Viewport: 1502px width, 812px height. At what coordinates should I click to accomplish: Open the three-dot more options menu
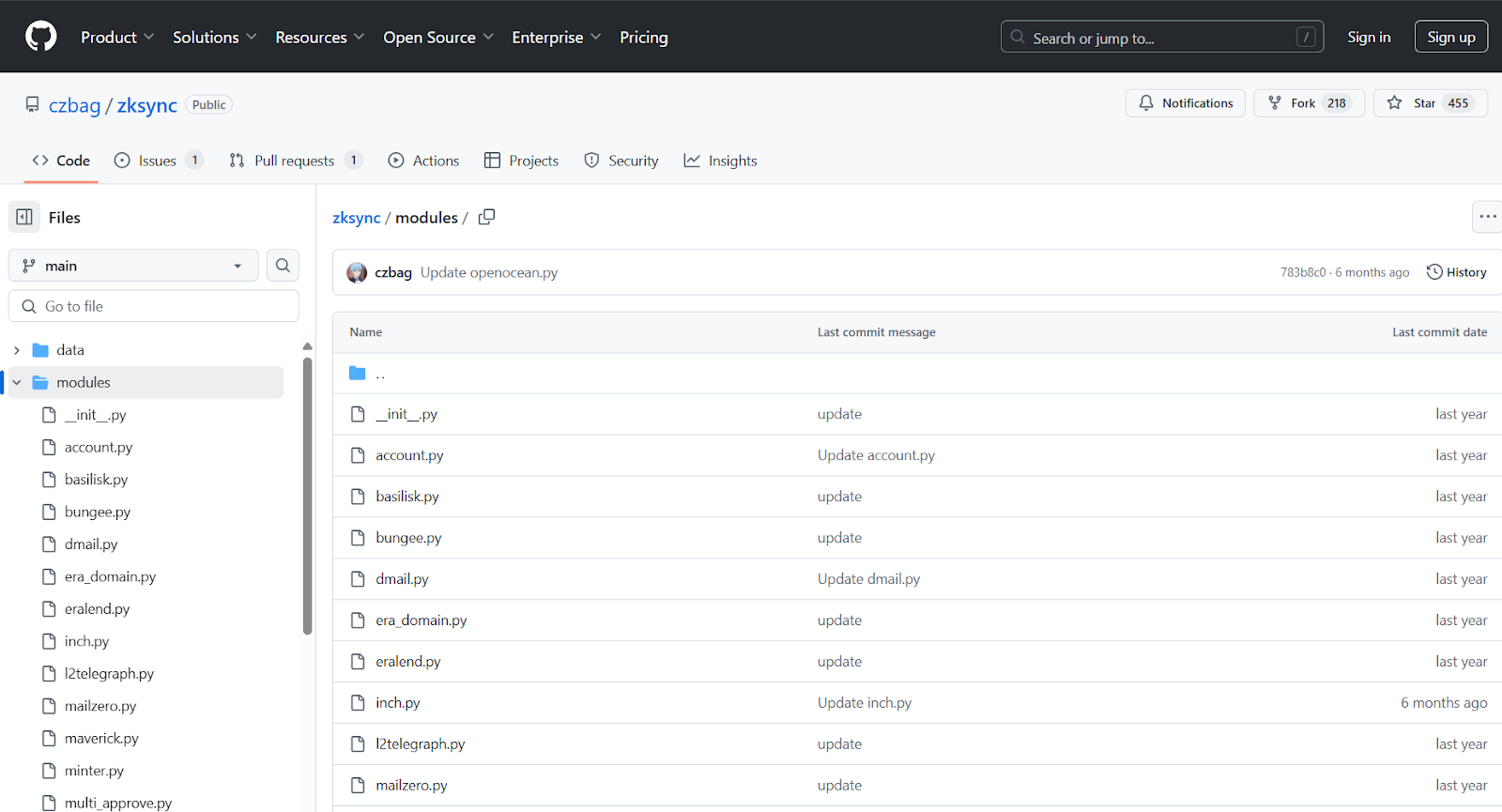pos(1487,217)
